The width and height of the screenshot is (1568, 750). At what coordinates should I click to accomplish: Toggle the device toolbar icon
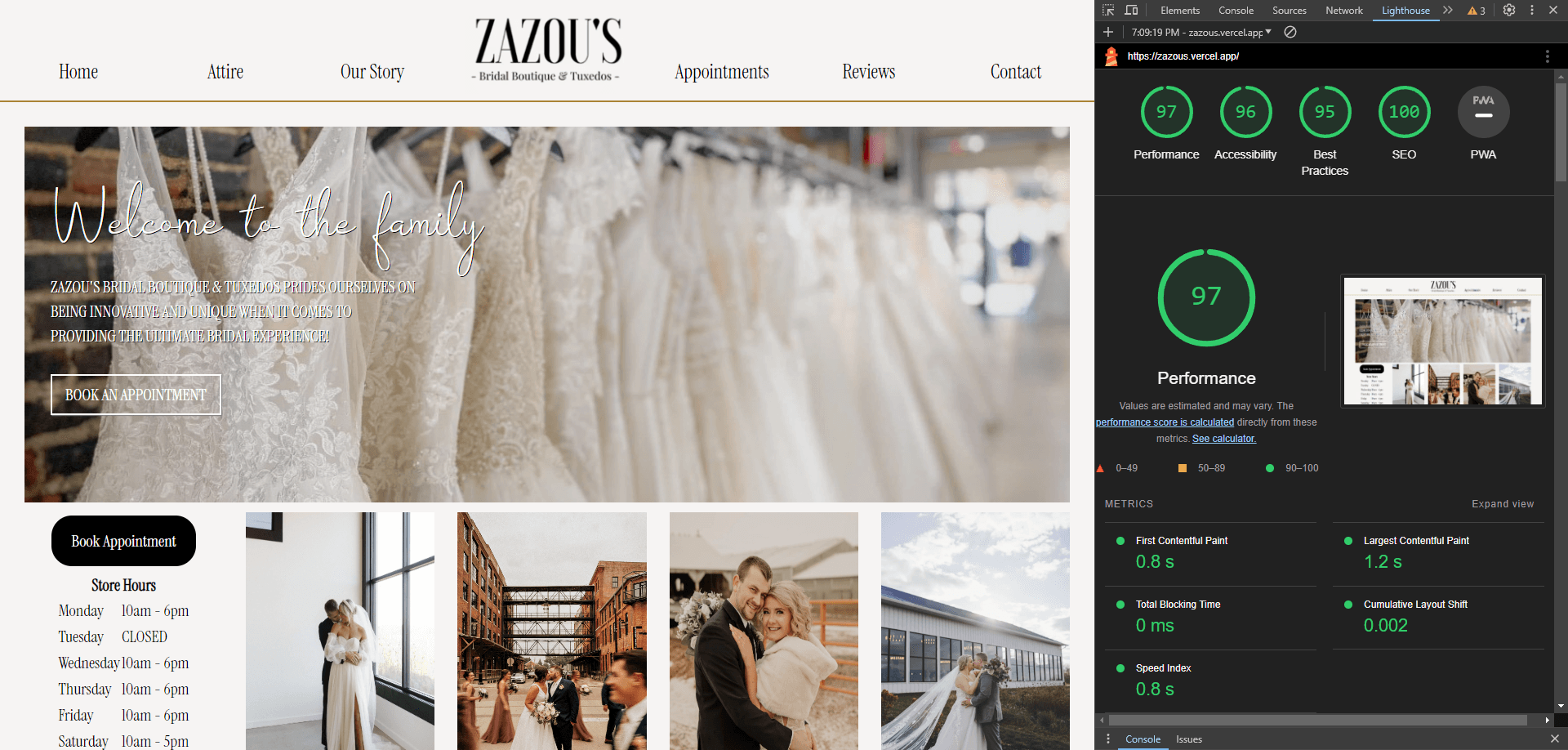(x=1131, y=11)
